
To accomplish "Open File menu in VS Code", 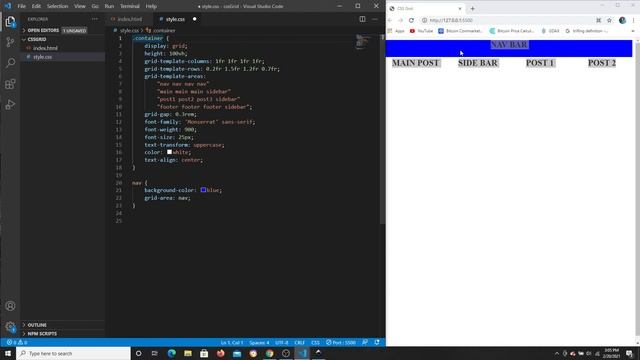I will pos(21,6).
